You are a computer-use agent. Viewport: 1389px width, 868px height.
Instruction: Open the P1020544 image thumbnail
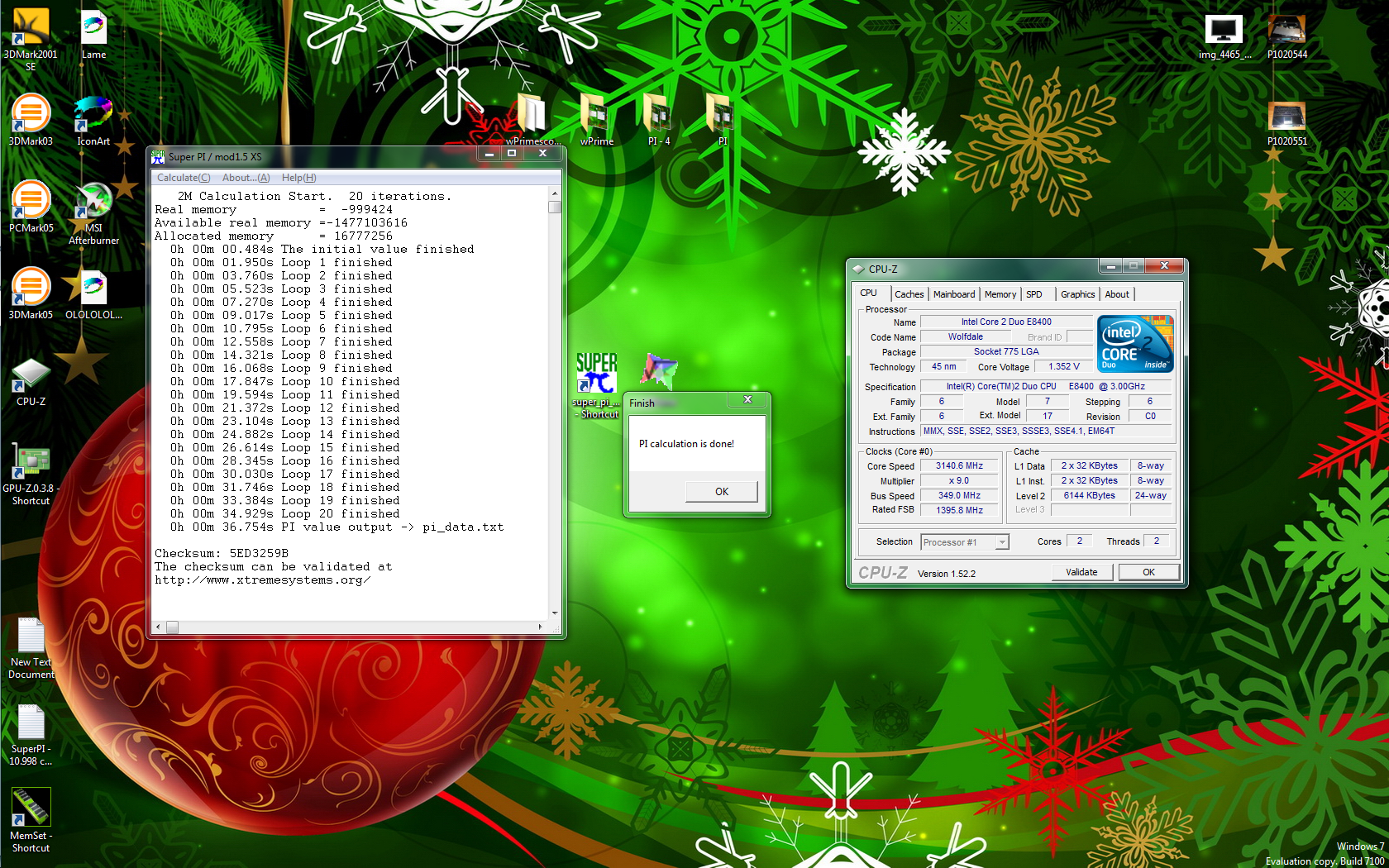(1287, 36)
